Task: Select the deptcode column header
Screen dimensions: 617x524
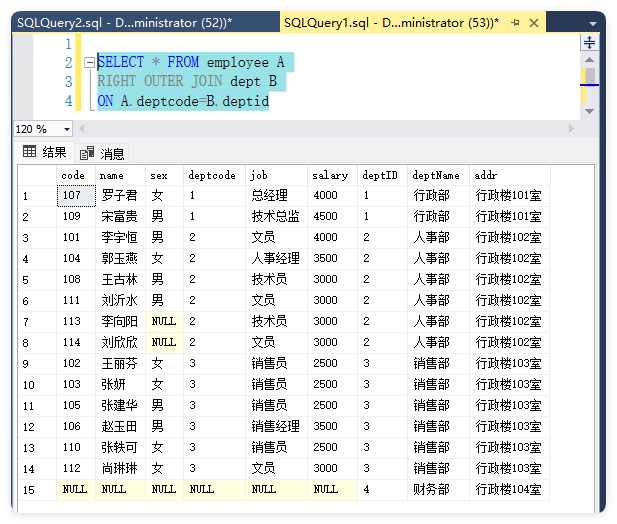Action: click(x=214, y=175)
